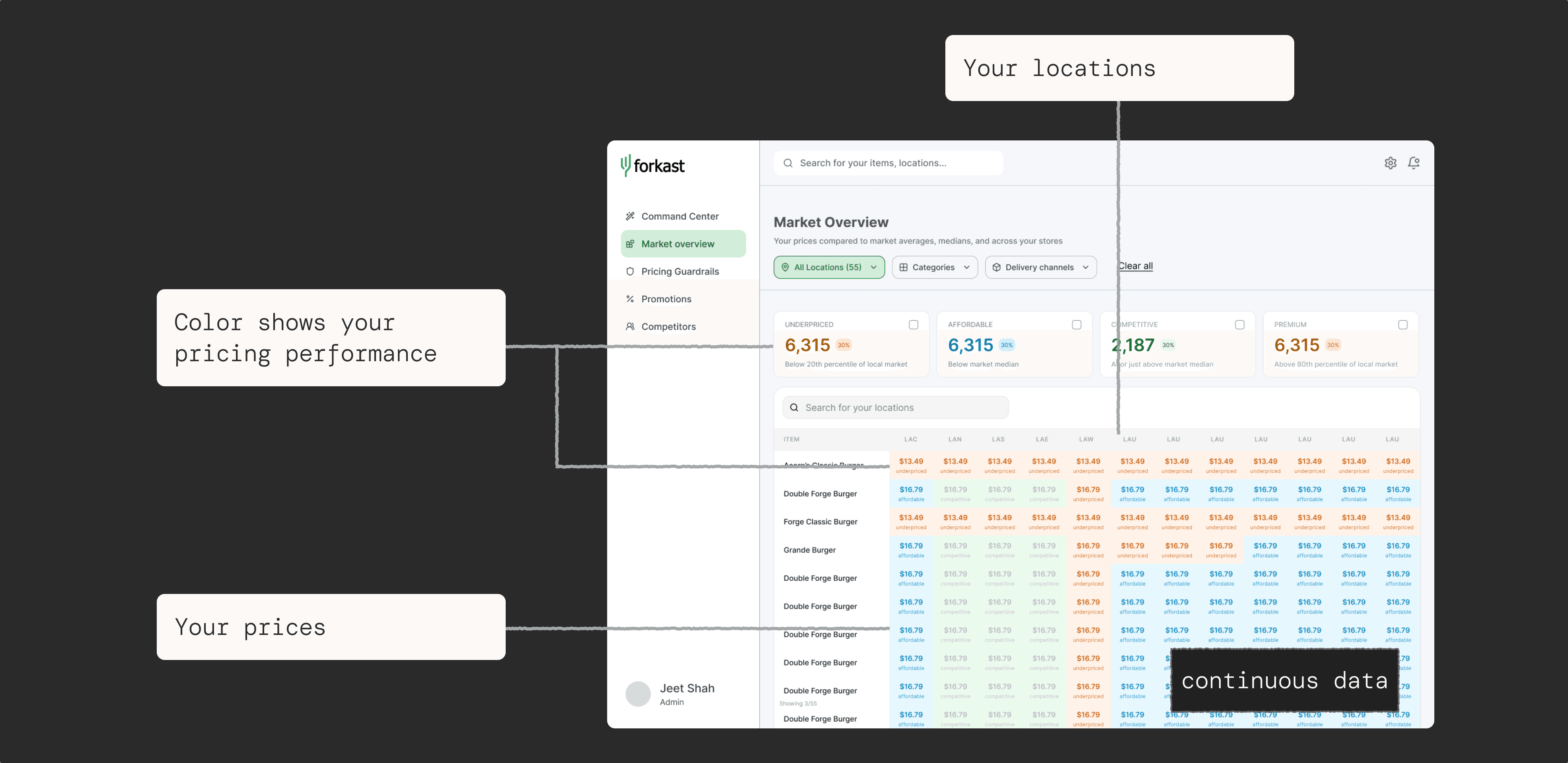Focus the Search for your locations field
This screenshot has width=1568, height=763.
click(x=895, y=408)
